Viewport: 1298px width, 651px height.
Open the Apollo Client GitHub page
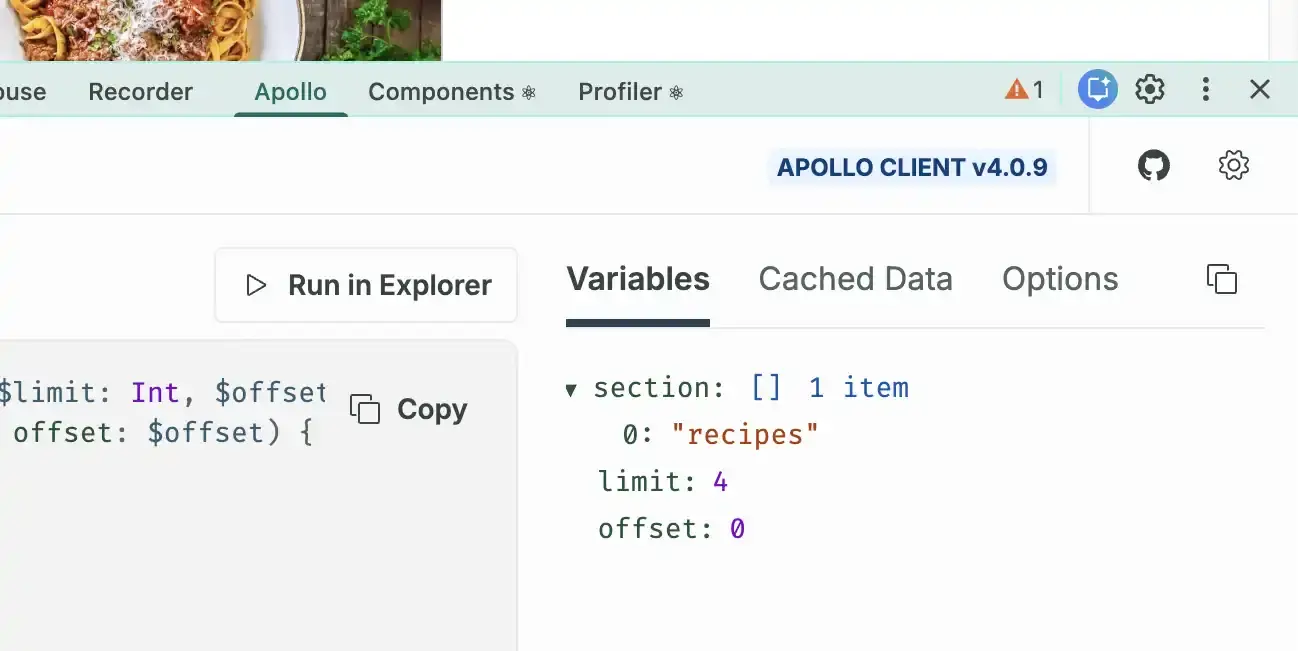1154,164
